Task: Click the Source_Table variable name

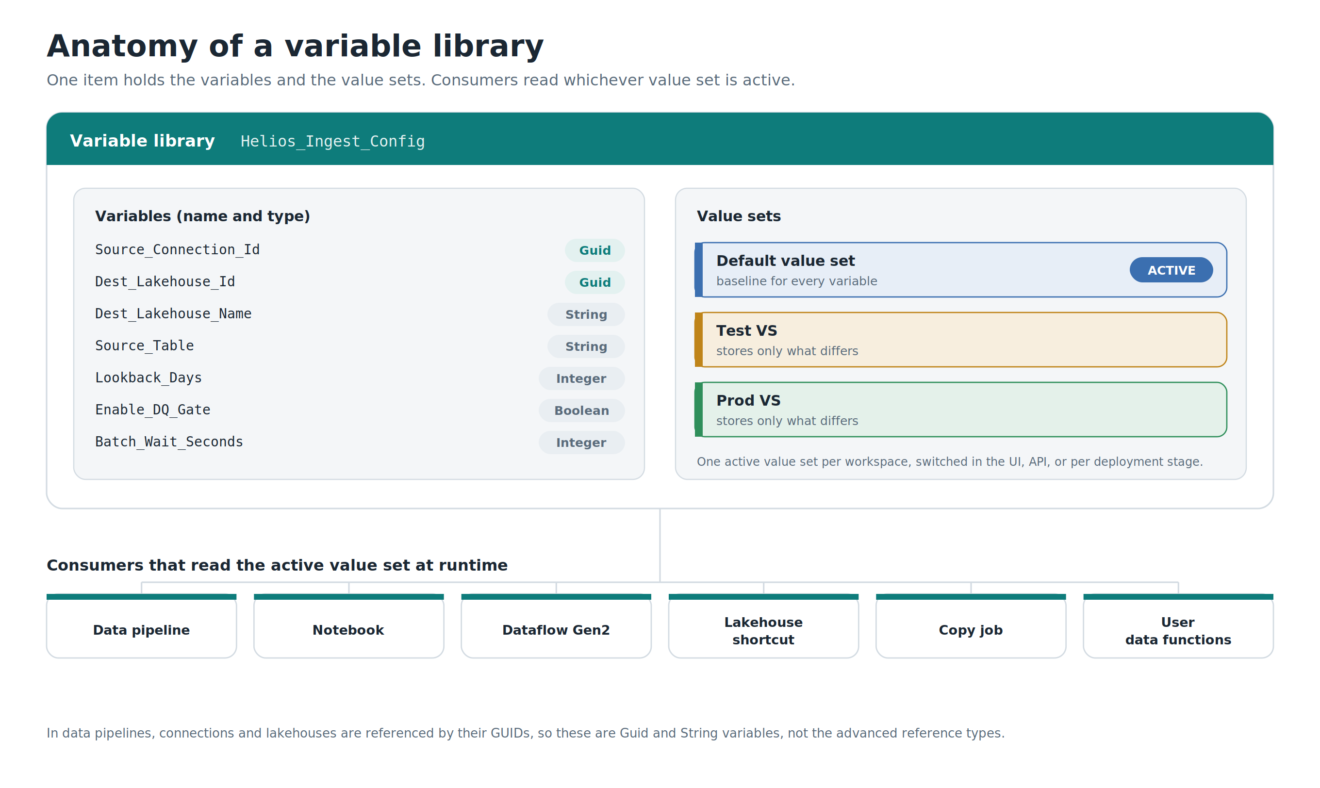Action: click(x=144, y=346)
